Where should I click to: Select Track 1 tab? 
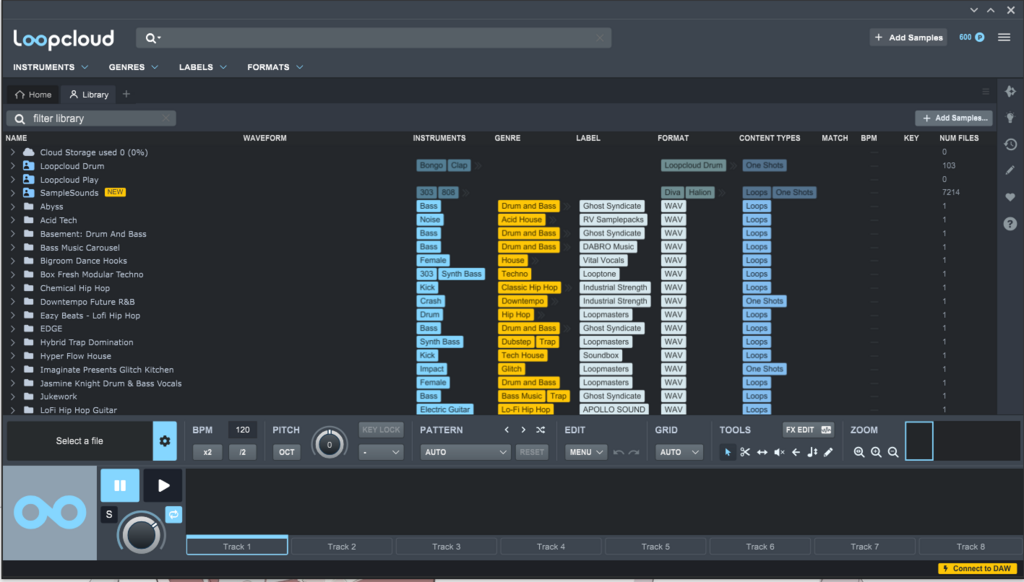coord(237,546)
